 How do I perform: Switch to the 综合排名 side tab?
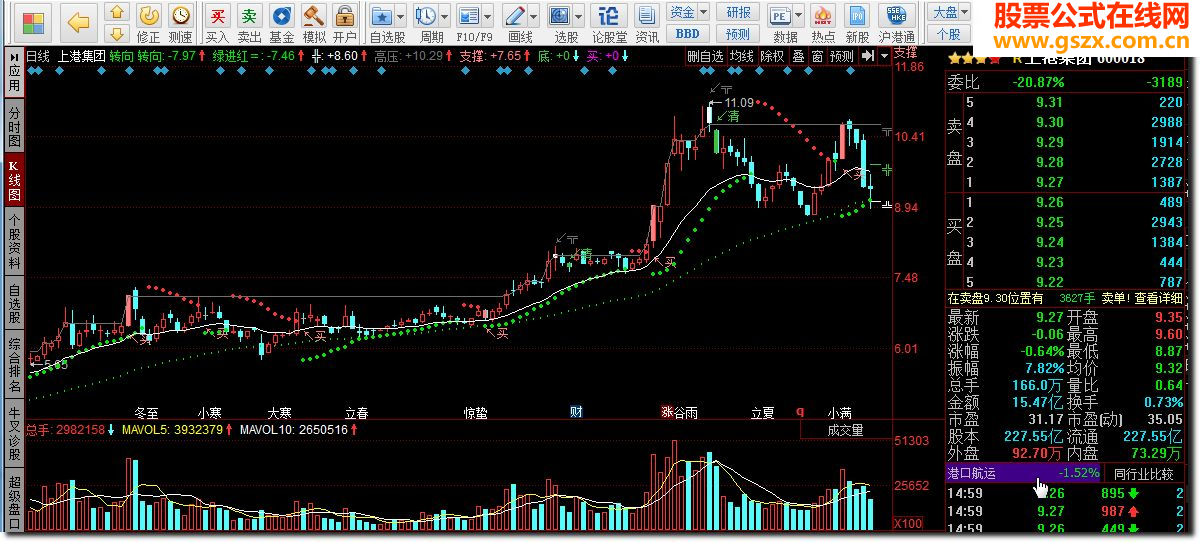click(x=14, y=364)
